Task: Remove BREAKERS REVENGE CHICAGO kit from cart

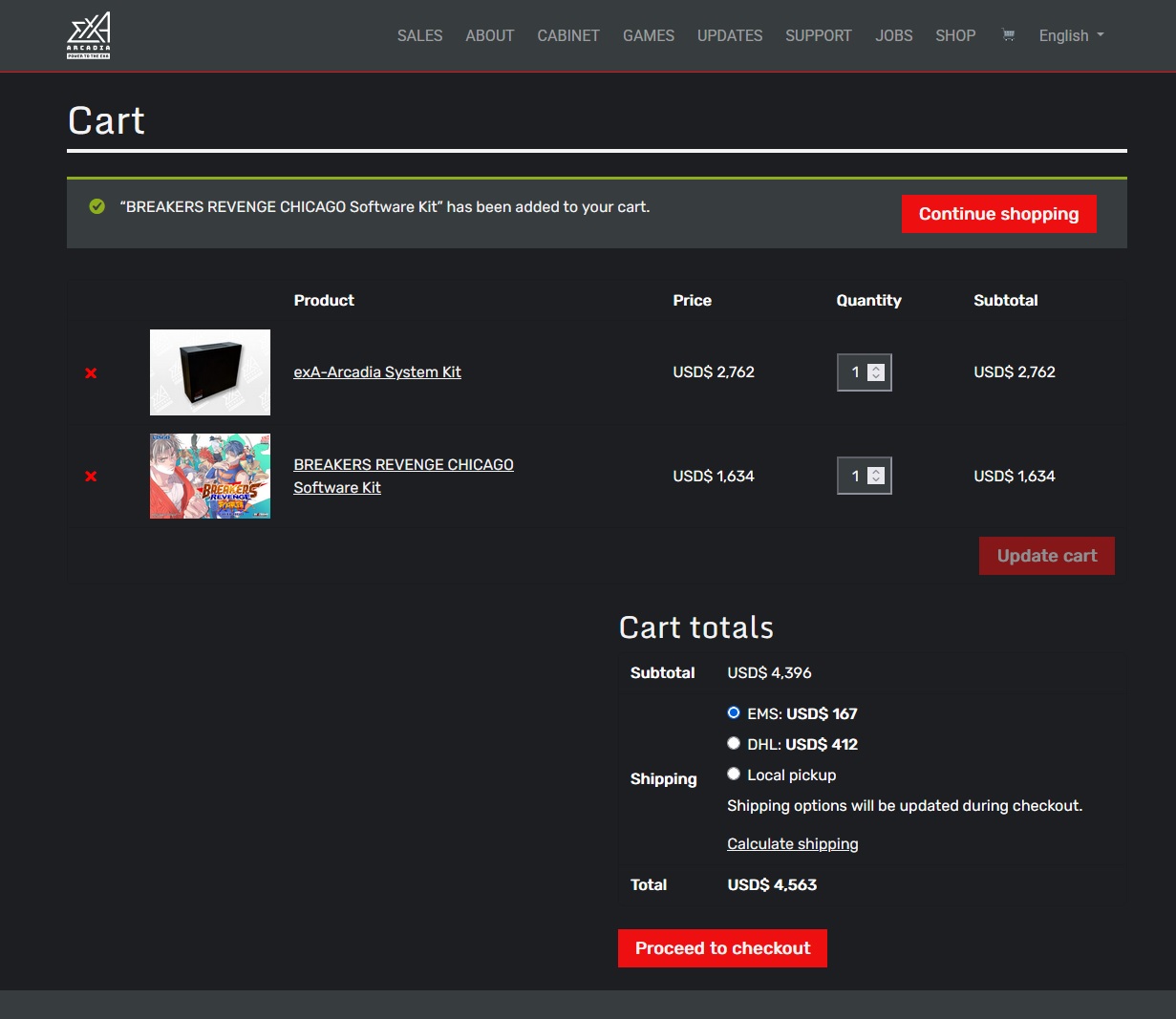Action: (91, 476)
